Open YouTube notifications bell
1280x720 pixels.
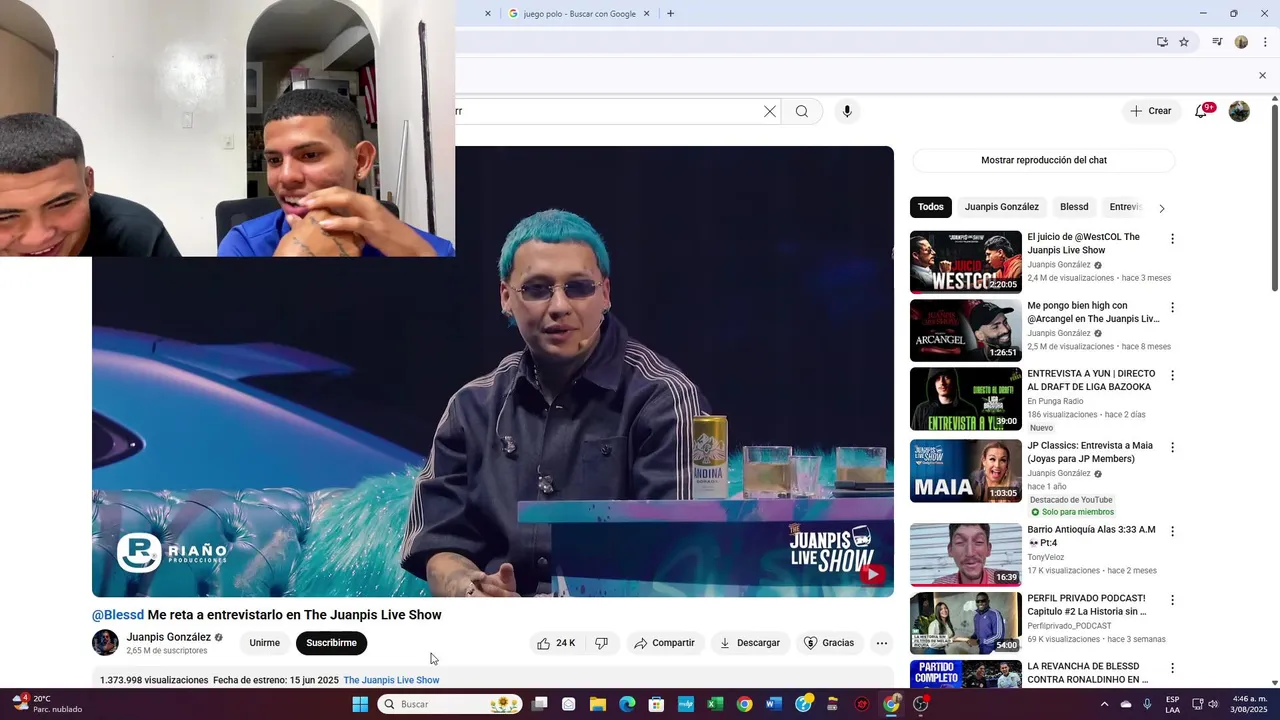coord(1202,111)
